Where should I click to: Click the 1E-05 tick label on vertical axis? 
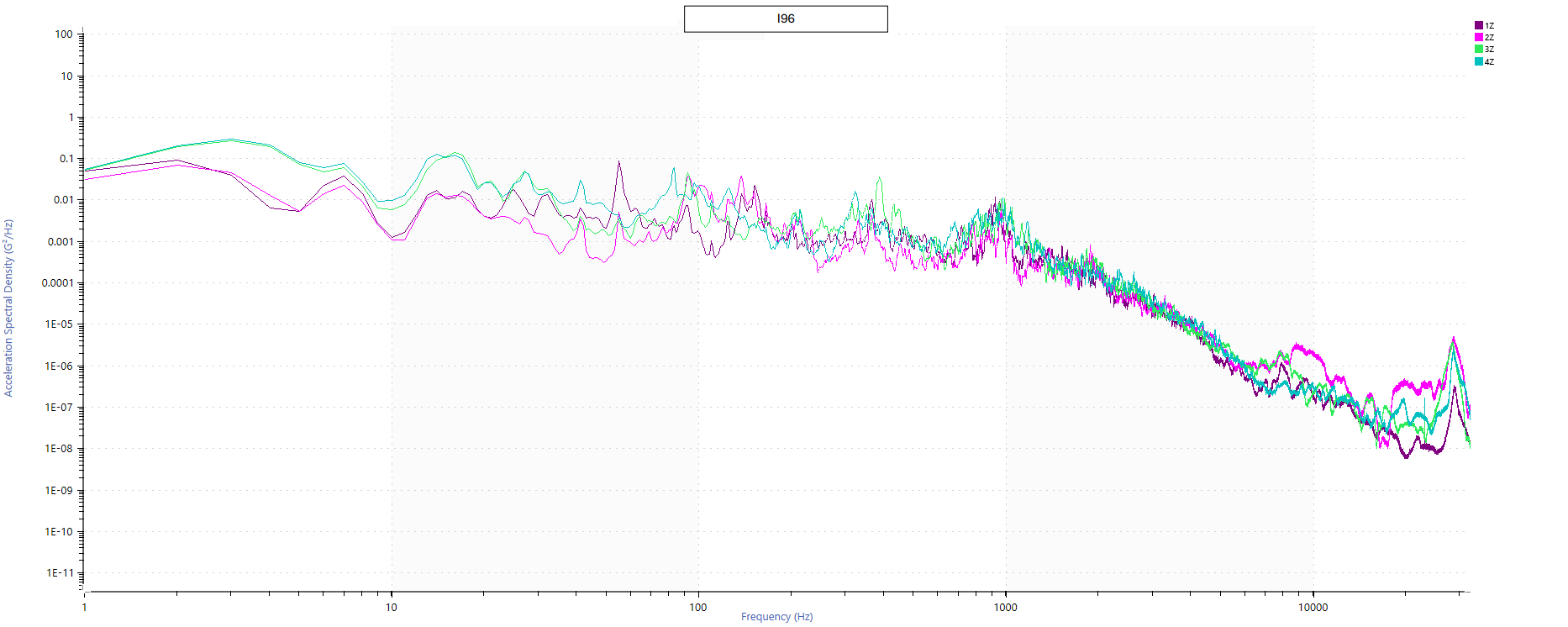click(x=59, y=324)
